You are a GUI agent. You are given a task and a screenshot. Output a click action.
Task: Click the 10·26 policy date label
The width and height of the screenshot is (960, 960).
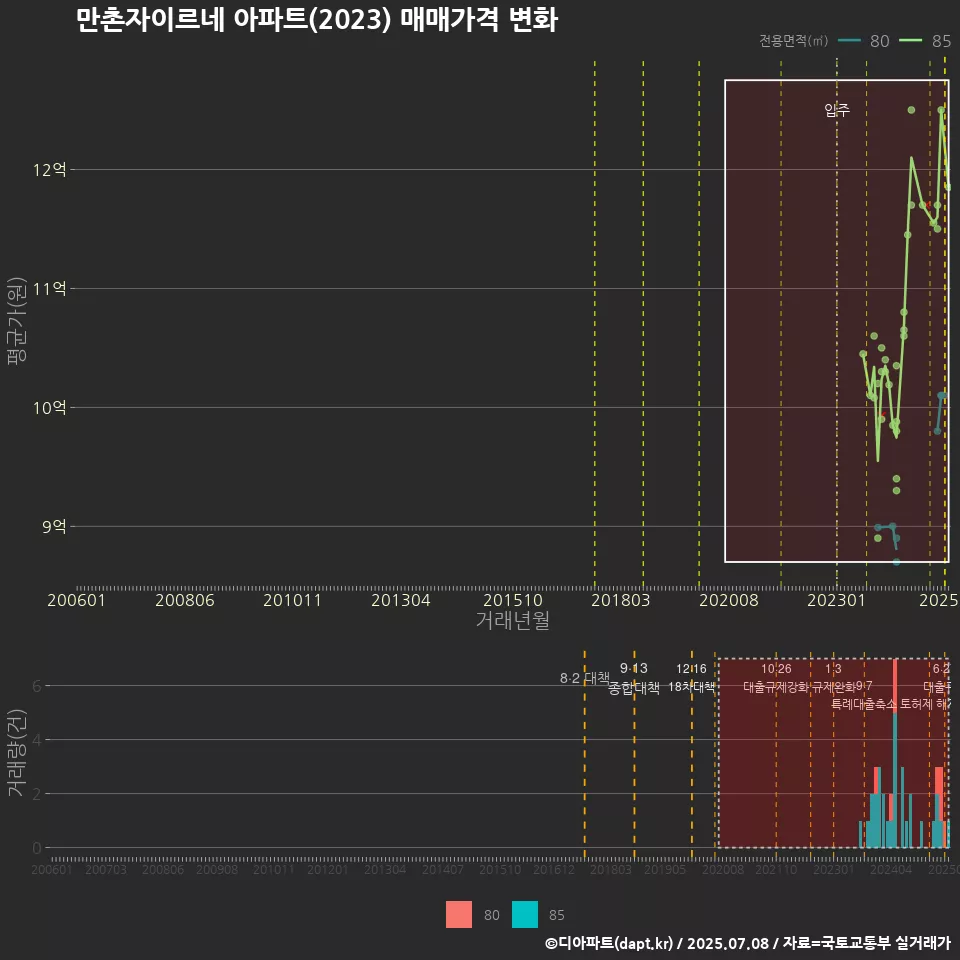[776, 669]
